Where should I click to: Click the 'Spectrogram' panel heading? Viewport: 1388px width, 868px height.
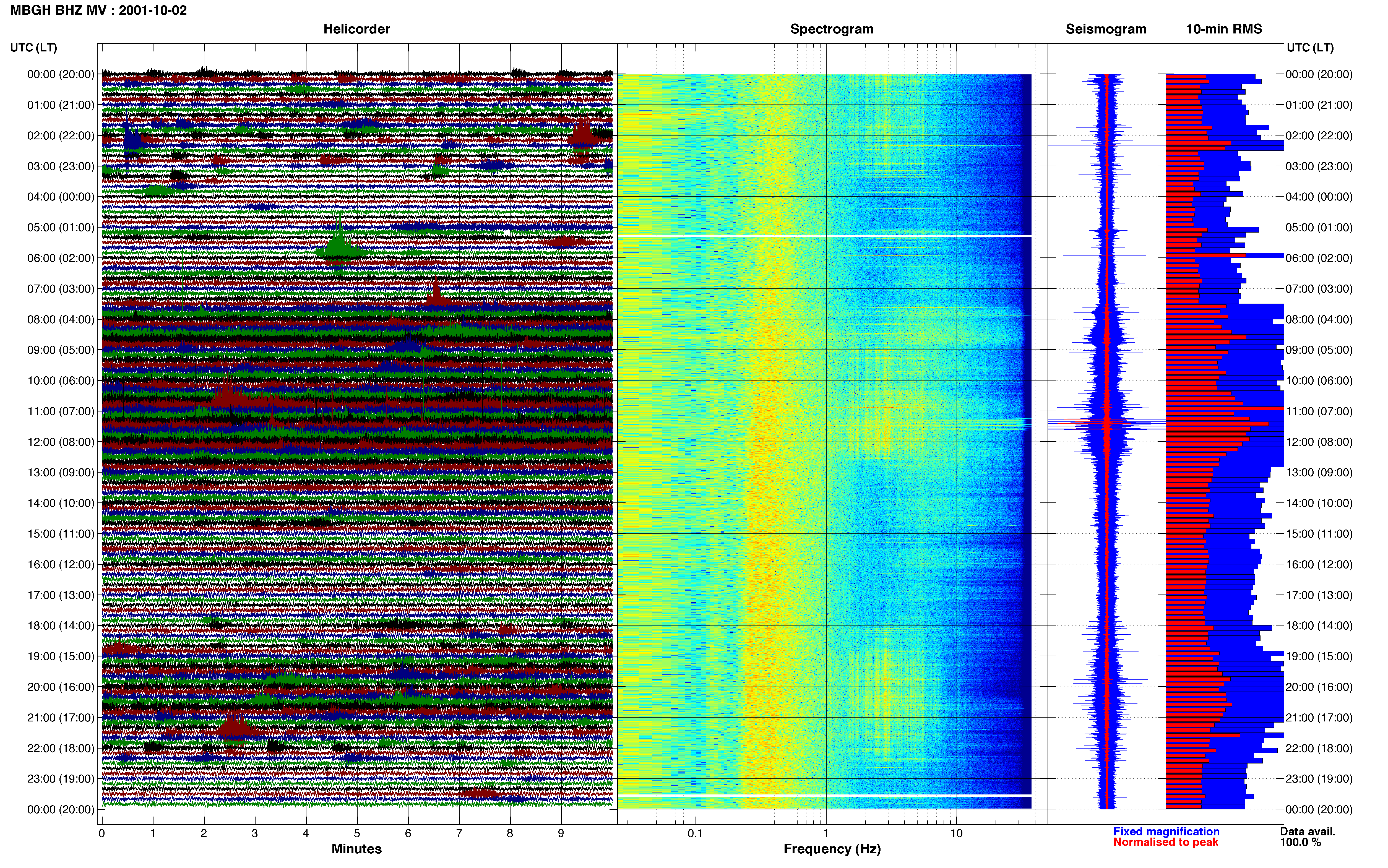point(832,29)
